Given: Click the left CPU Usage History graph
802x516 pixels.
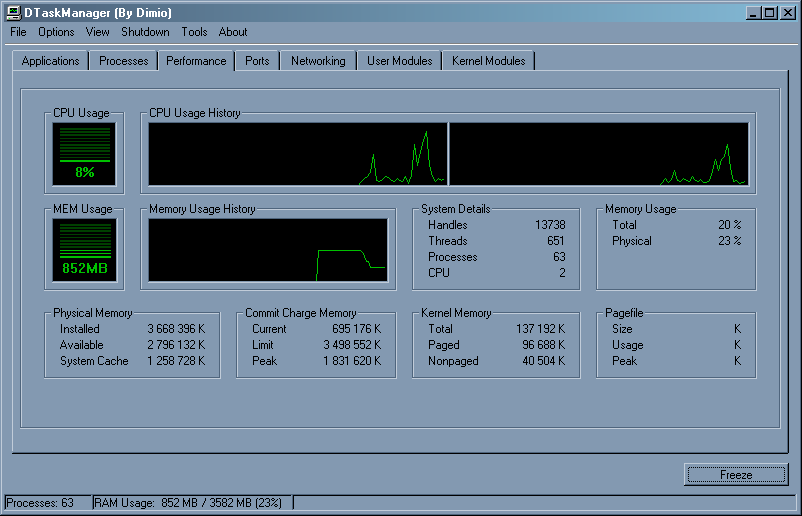Looking at the screenshot, I should coord(298,154).
